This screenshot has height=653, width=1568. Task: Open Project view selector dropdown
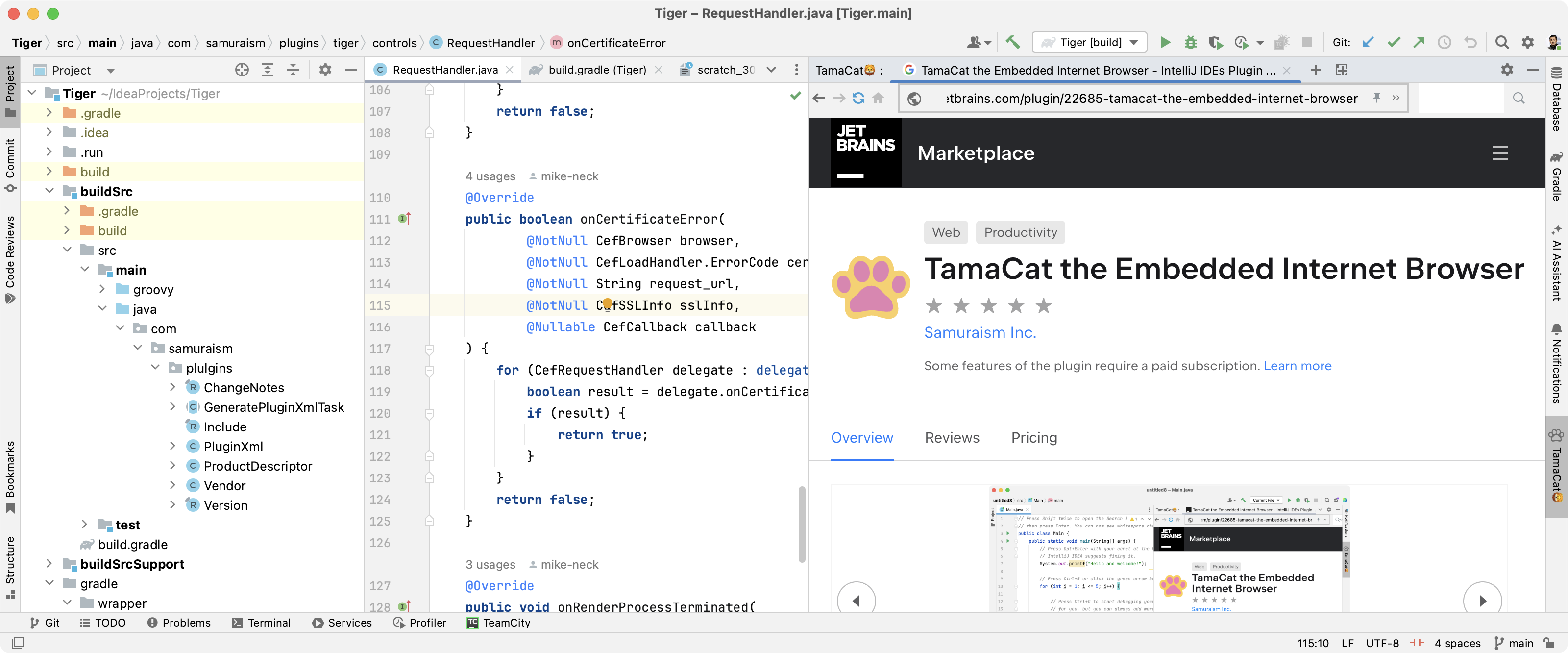click(x=111, y=71)
